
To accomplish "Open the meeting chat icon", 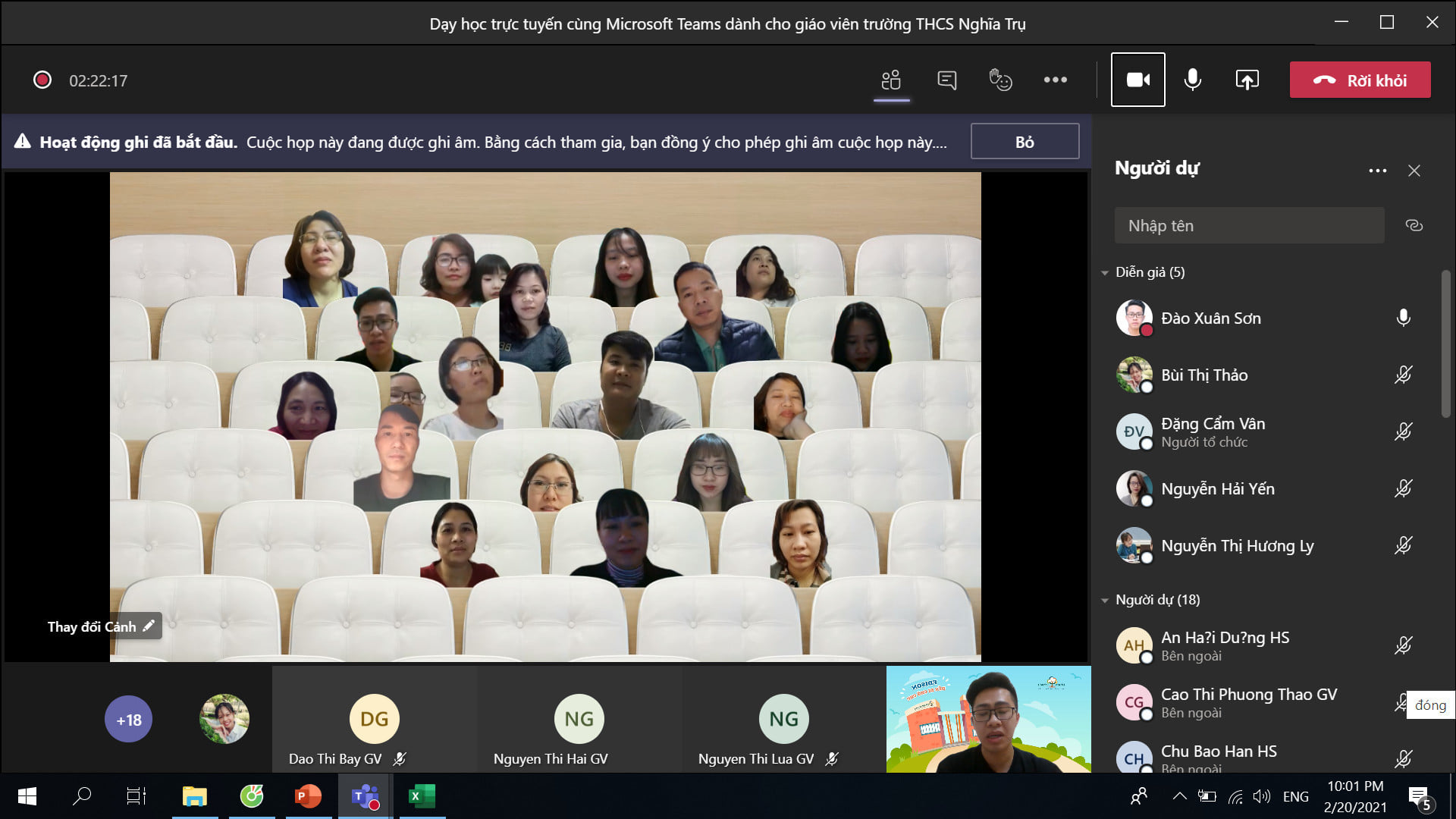I will point(946,80).
